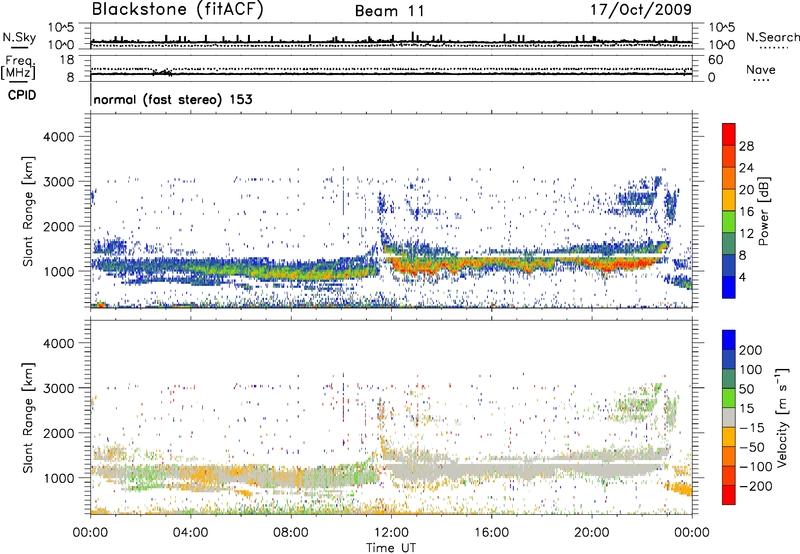This screenshot has width=800, height=554.
Task: Select the Freq. [MHz] axis label
Action: click(x=18, y=67)
